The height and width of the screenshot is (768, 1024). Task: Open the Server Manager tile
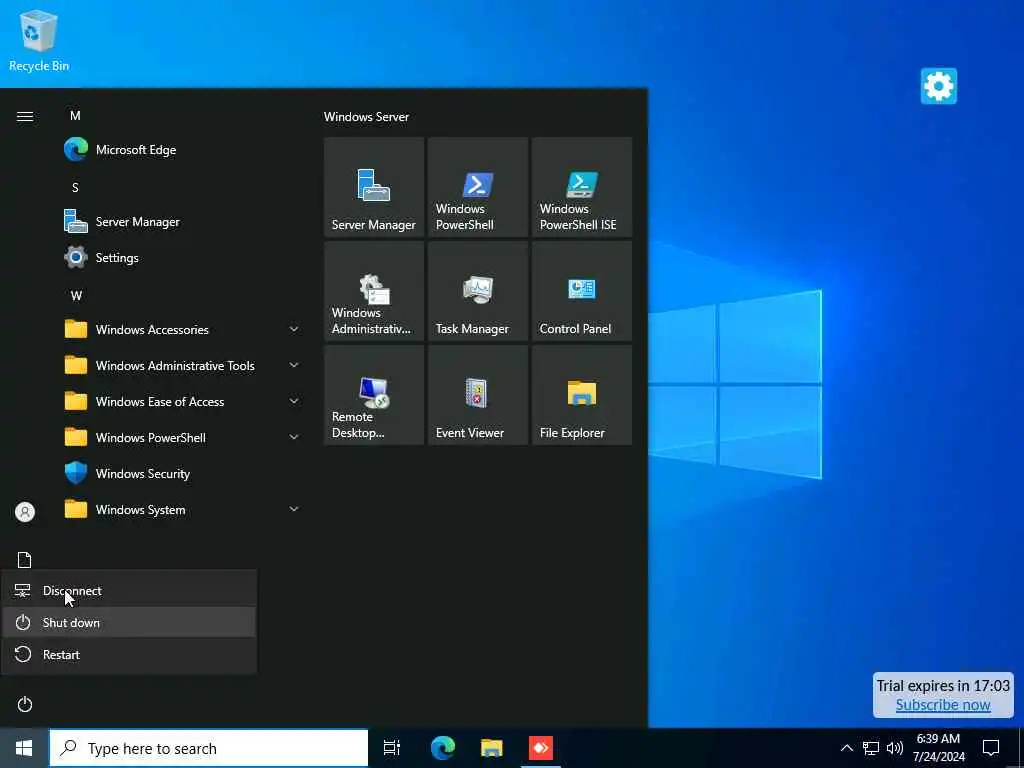coord(374,187)
